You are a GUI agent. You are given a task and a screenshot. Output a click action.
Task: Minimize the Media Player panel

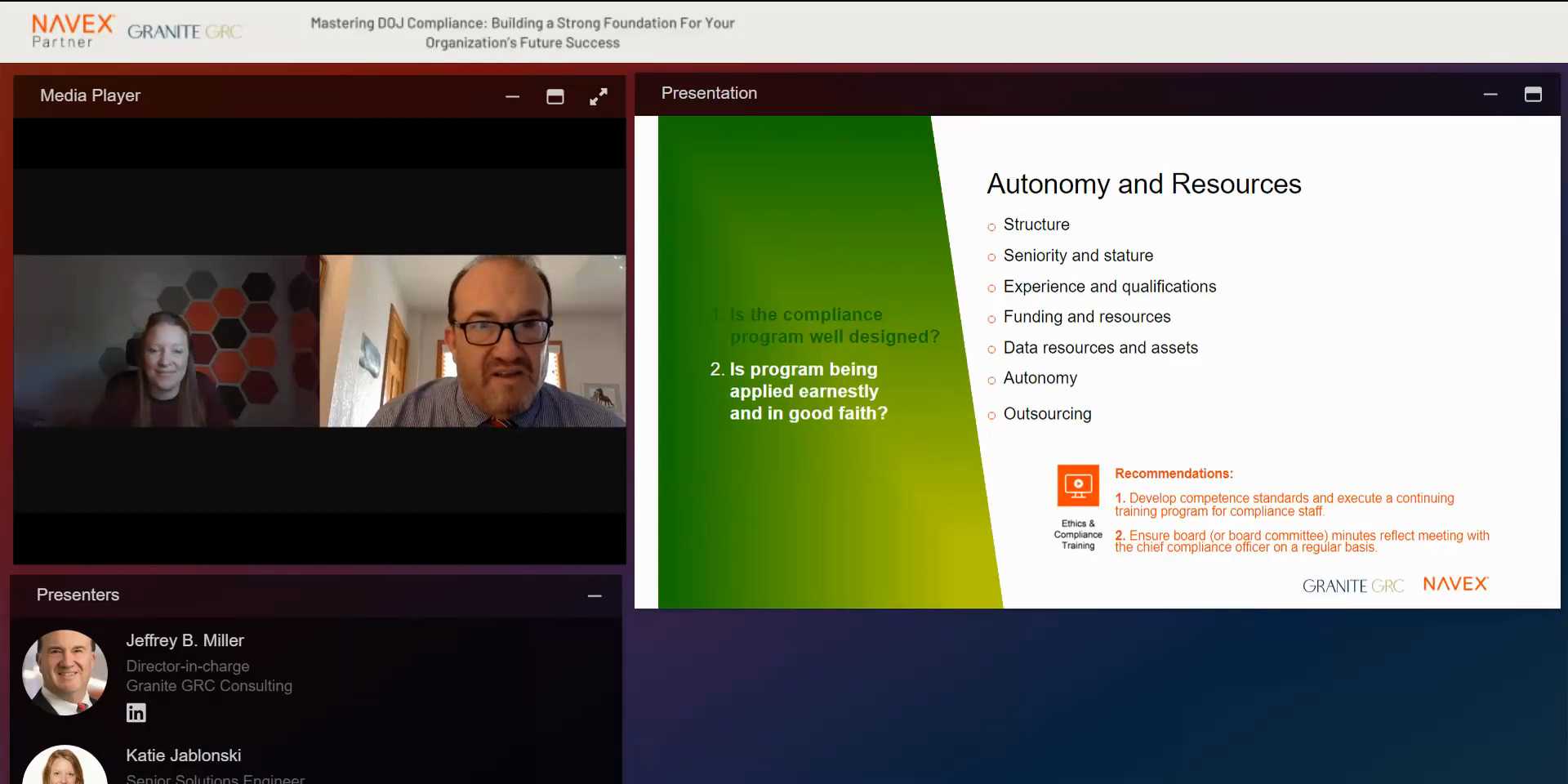pyautogui.click(x=512, y=96)
